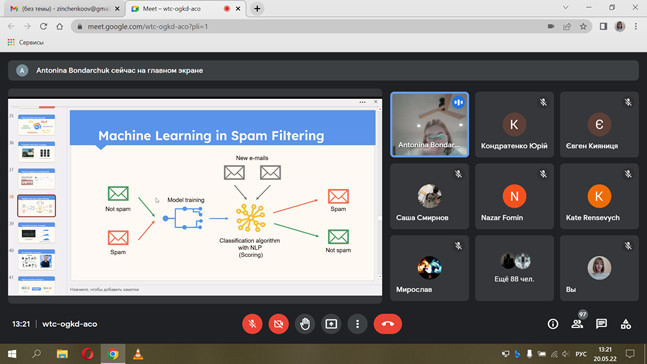Image resolution: width=647 pixels, height=364 pixels.
Task: Select Євген Кияниця participant tile
Action: click(599, 124)
